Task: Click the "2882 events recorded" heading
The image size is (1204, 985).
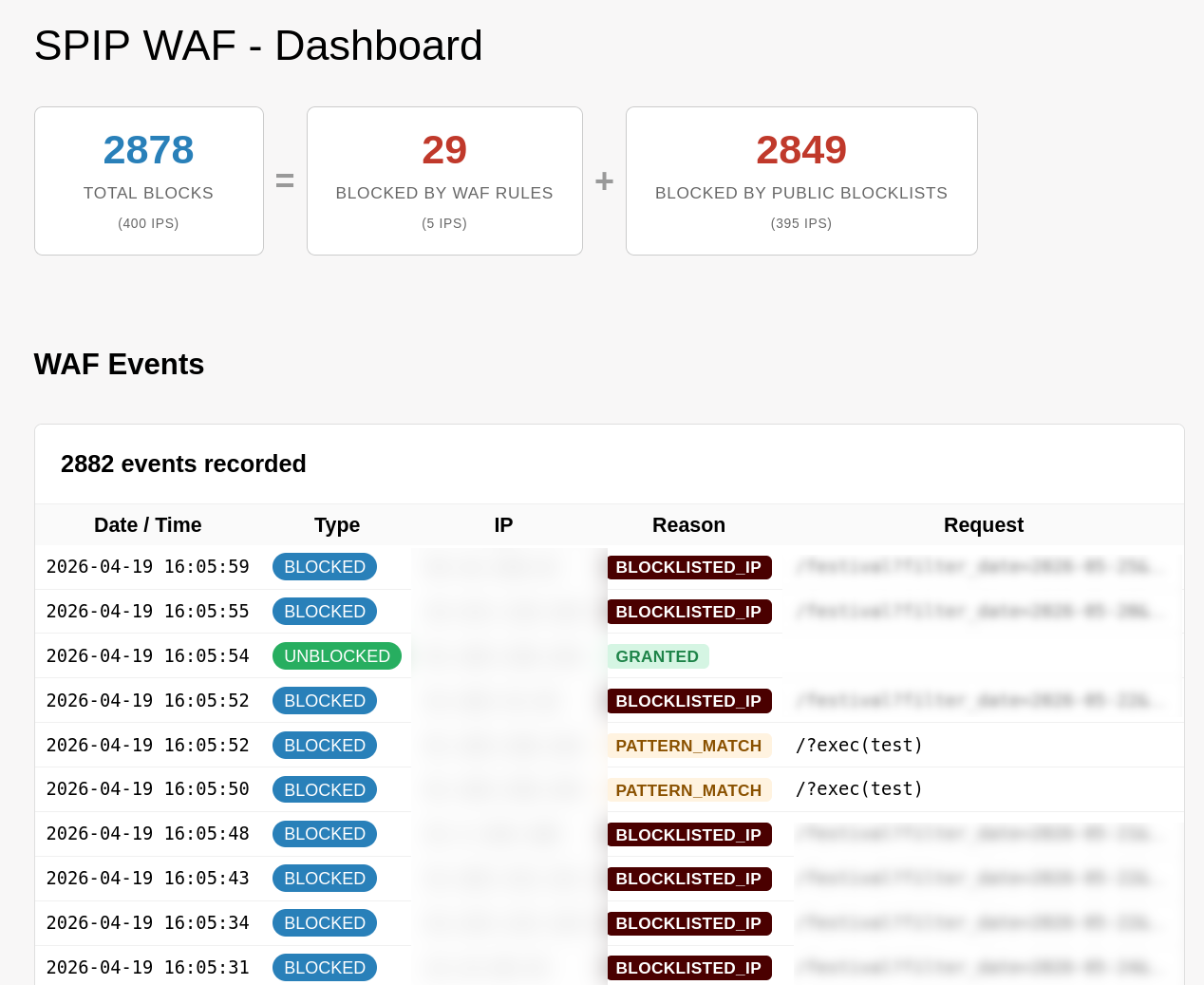Action: click(183, 464)
